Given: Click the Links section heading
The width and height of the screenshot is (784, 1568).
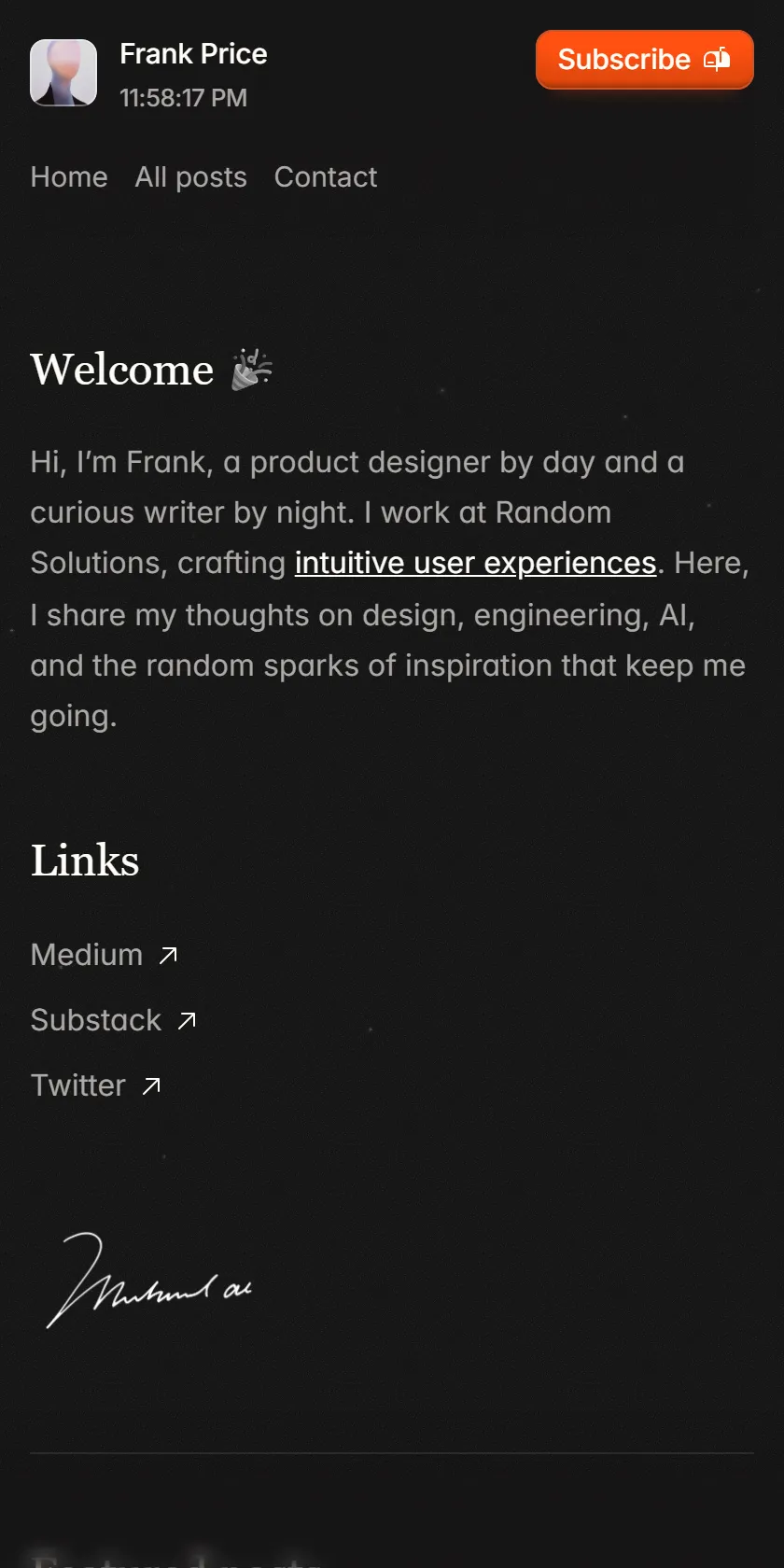Looking at the screenshot, I should (85, 861).
